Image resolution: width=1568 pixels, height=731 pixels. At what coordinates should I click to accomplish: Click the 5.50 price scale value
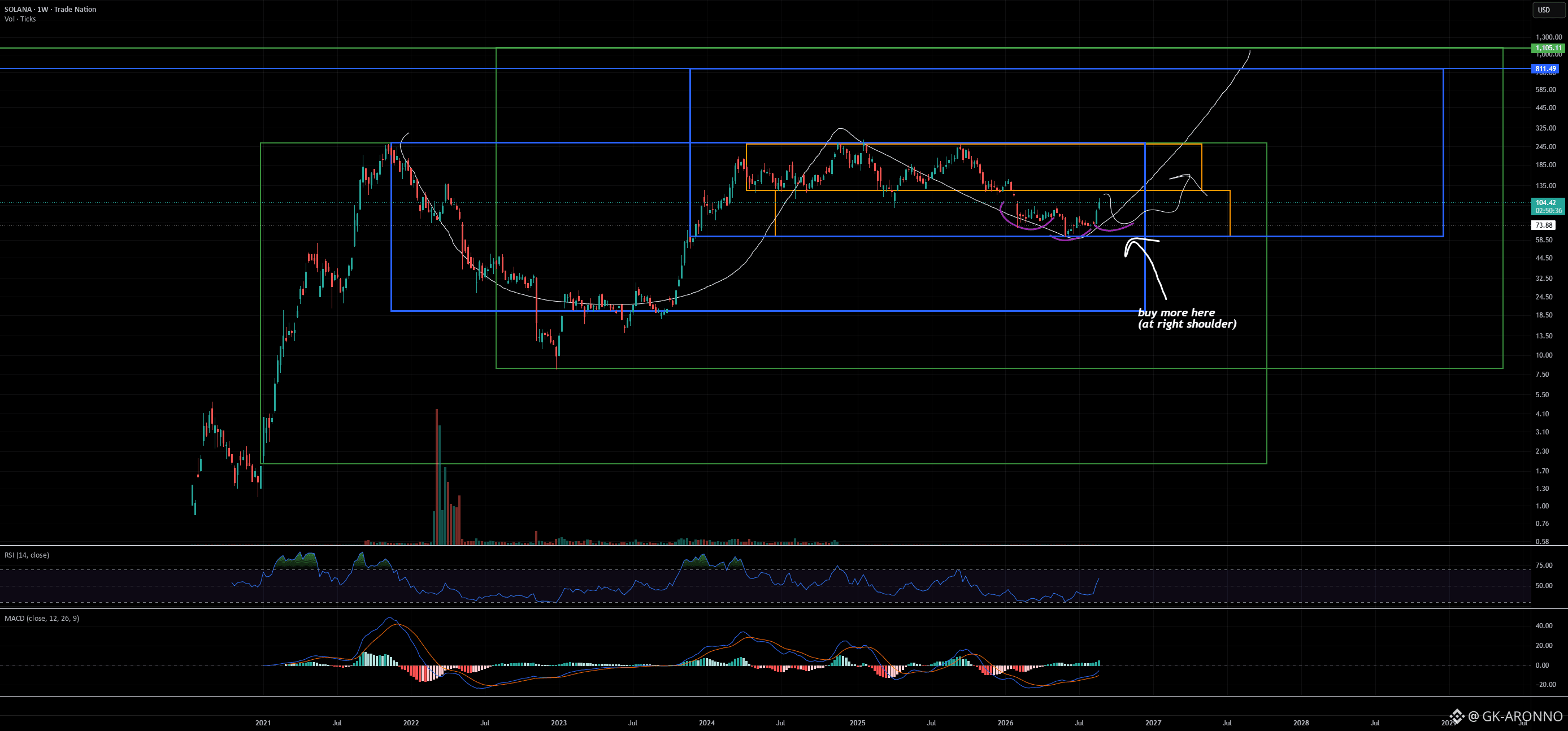(x=1542, y=395)
